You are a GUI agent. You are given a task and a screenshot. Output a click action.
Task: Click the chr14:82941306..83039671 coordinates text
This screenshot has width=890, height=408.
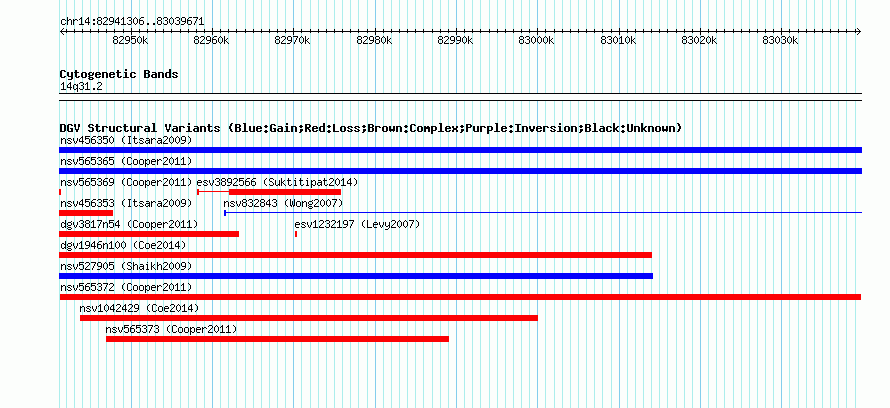pyautogui.click(x=132, y=22)
